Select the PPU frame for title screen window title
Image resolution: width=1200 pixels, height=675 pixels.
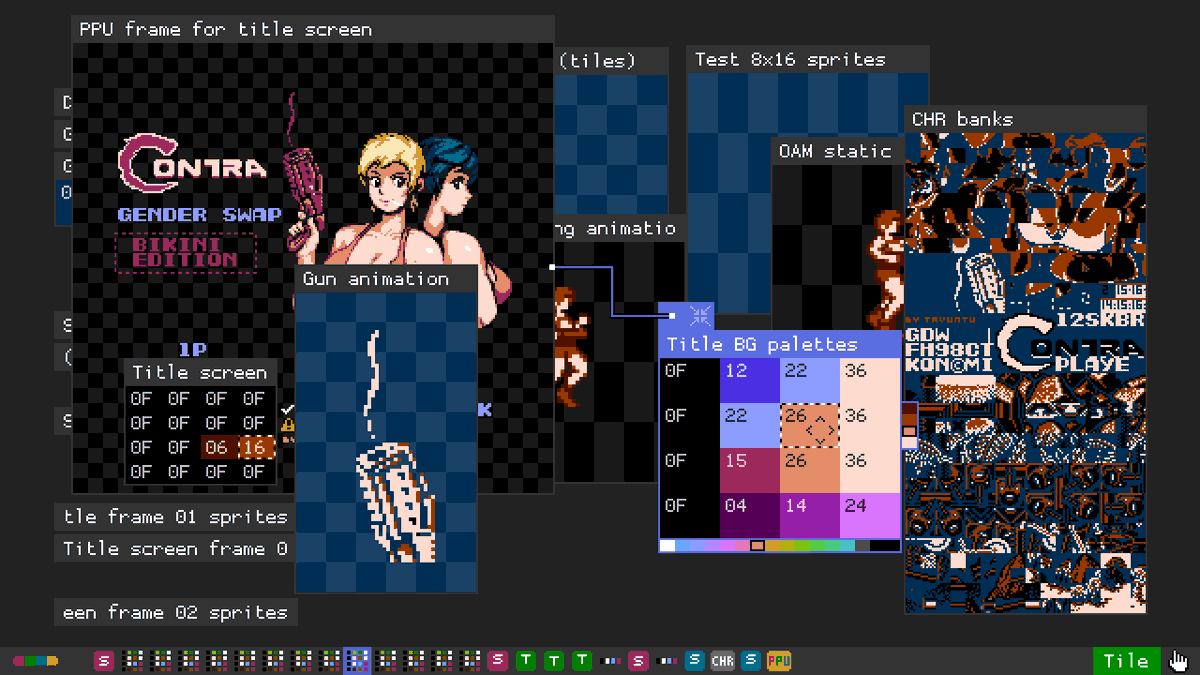tap(226, 29)
